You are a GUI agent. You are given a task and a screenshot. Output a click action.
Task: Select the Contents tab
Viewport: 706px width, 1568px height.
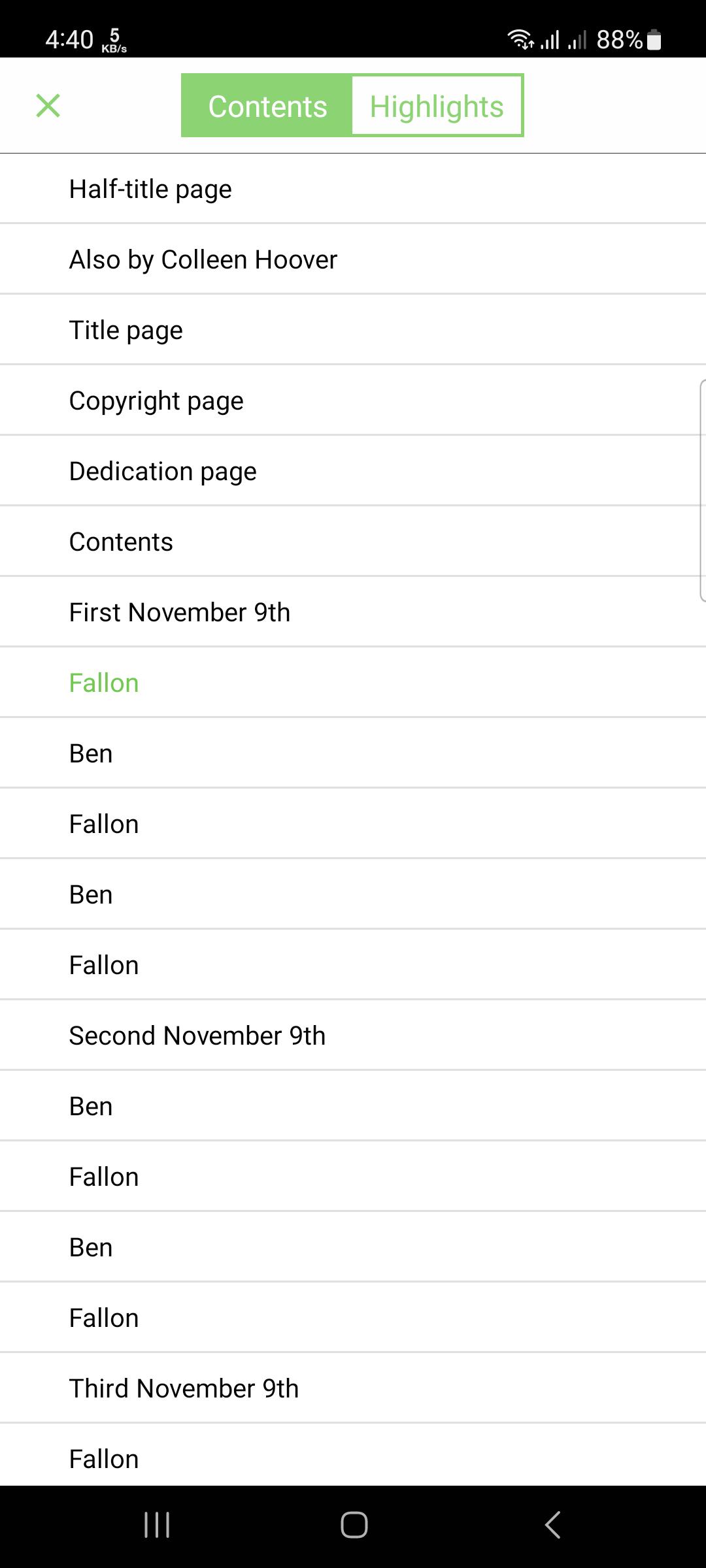(x=267, y=106)
